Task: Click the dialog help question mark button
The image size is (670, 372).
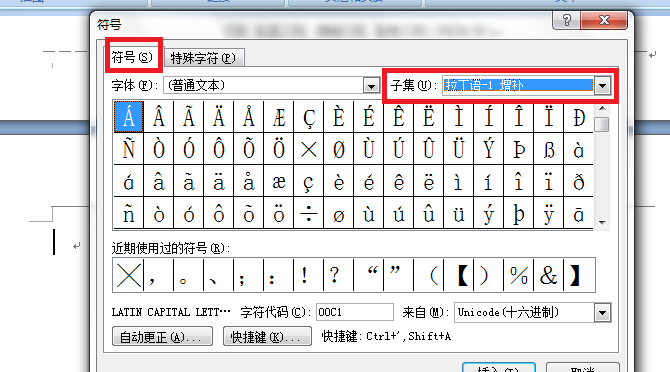Action: [x=567, y=20]
